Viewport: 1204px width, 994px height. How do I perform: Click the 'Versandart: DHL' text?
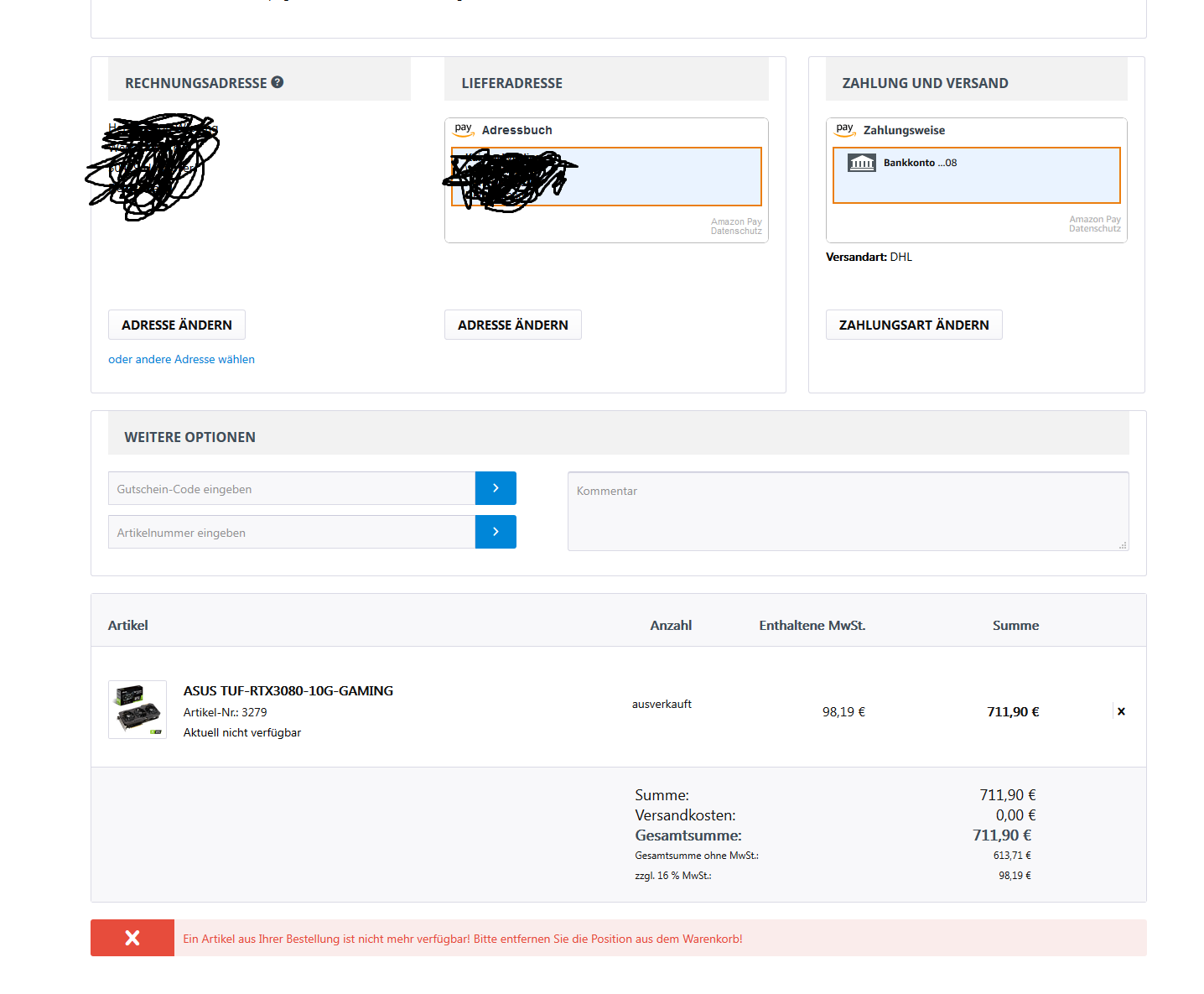(869, 257)
